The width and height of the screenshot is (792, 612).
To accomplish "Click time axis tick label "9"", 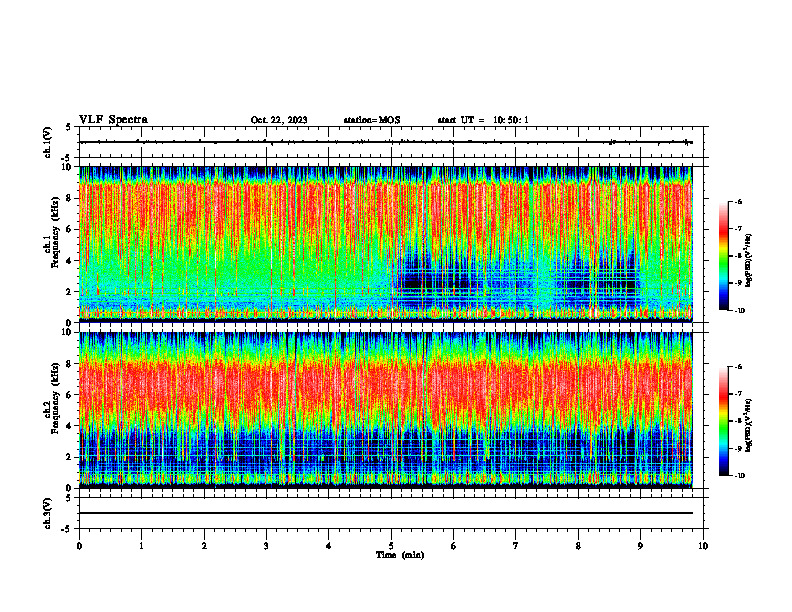I will (640, 546).
